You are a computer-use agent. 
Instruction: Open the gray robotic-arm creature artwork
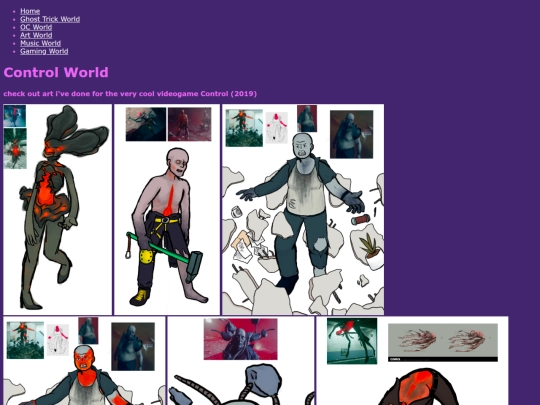[x=241, y=361]
